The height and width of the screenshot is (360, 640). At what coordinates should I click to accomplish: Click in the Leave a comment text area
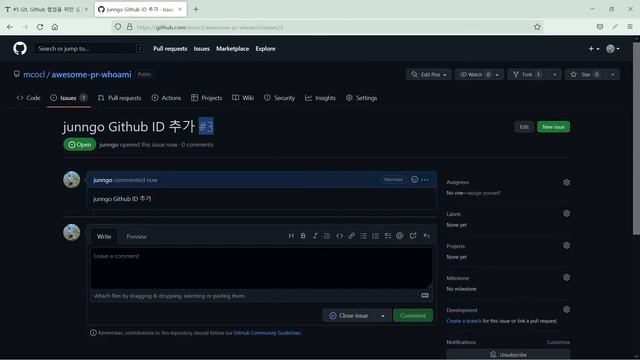261,268
